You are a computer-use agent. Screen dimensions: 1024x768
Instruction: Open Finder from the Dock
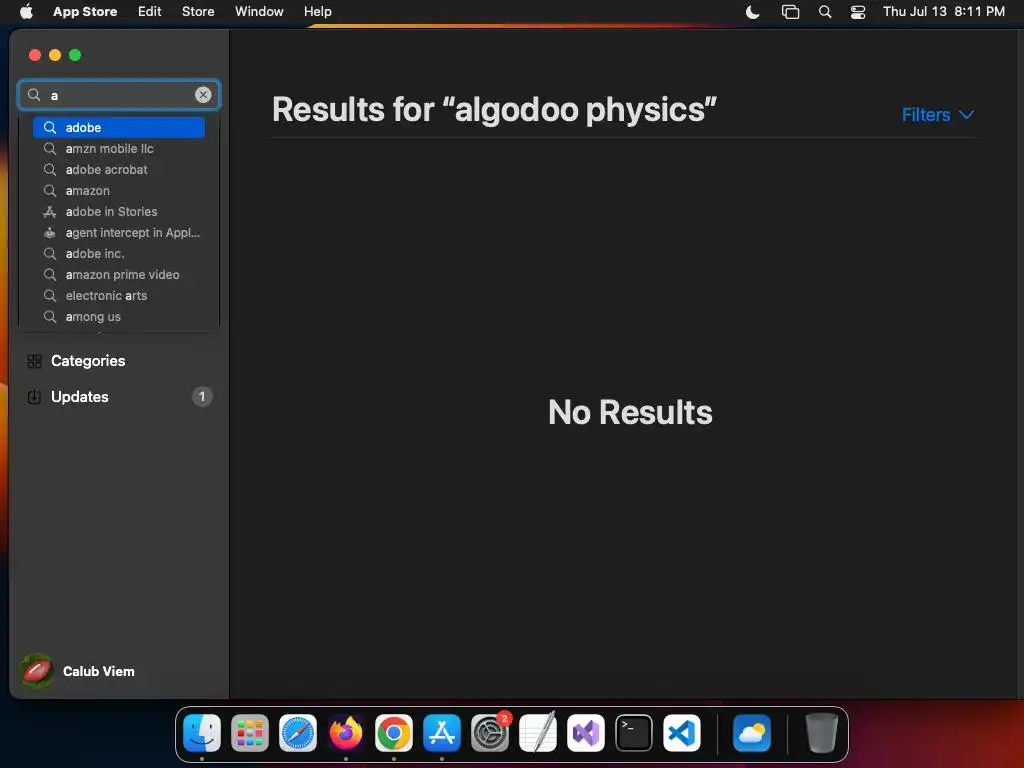202,733
